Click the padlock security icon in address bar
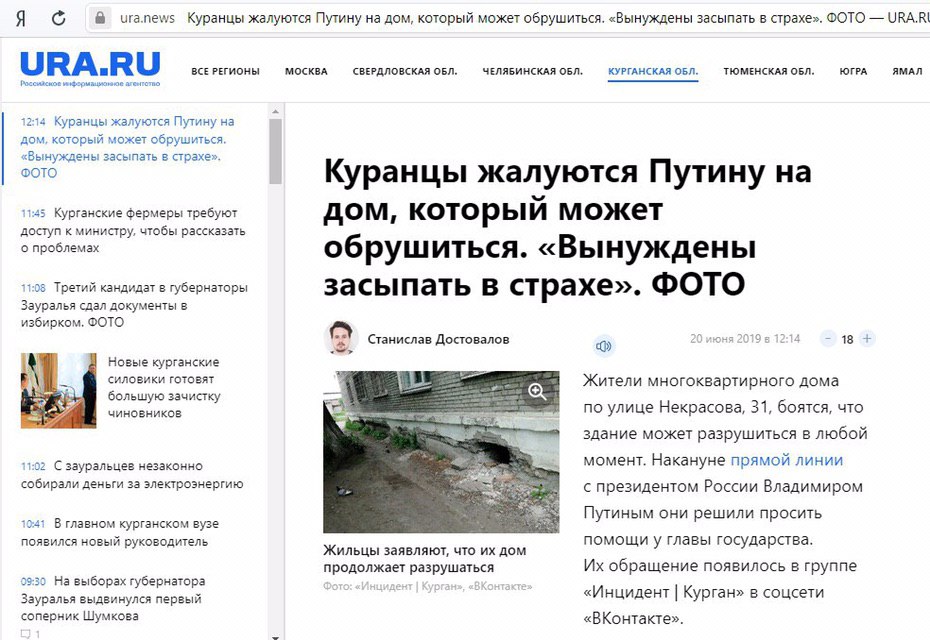 tap(100, 18)
